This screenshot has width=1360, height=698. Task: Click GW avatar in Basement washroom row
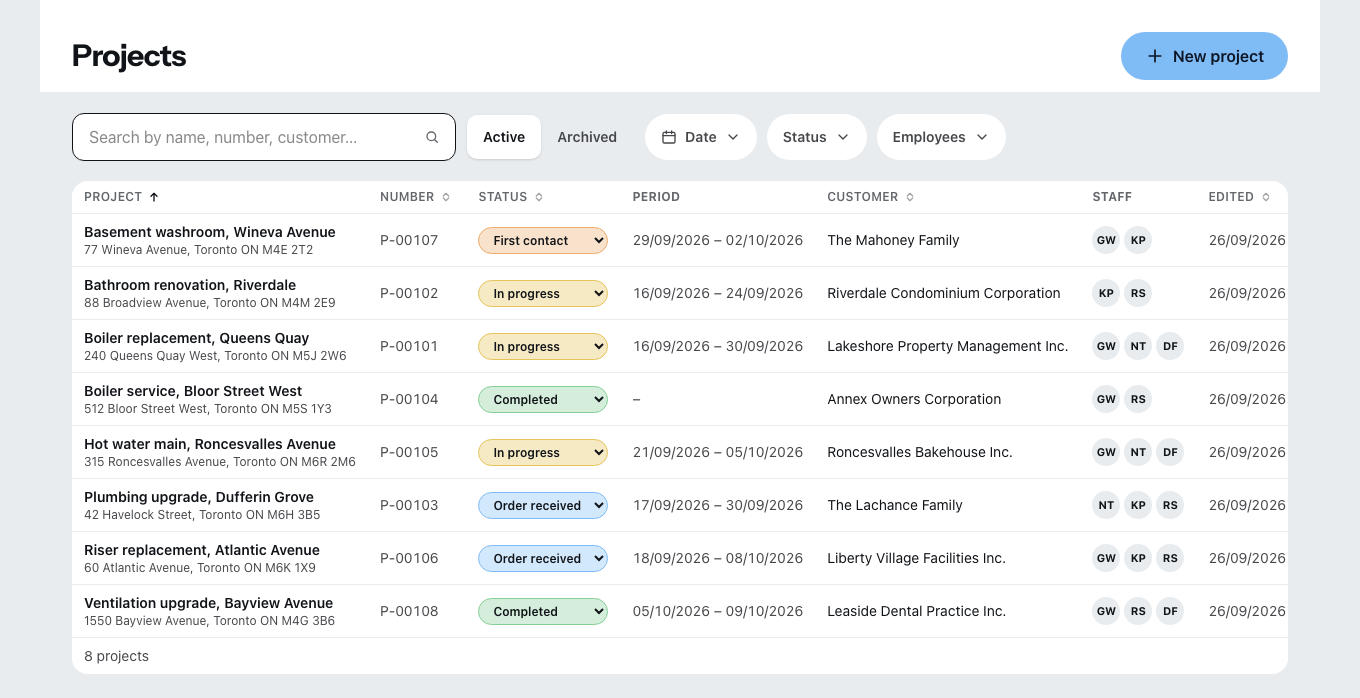(x=1106, y=240)
